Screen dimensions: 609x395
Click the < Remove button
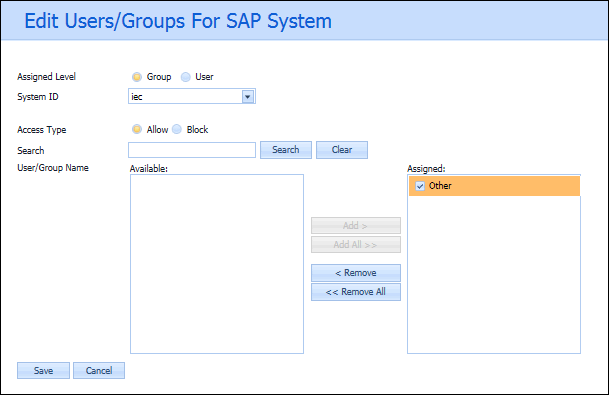click(356, 273)
